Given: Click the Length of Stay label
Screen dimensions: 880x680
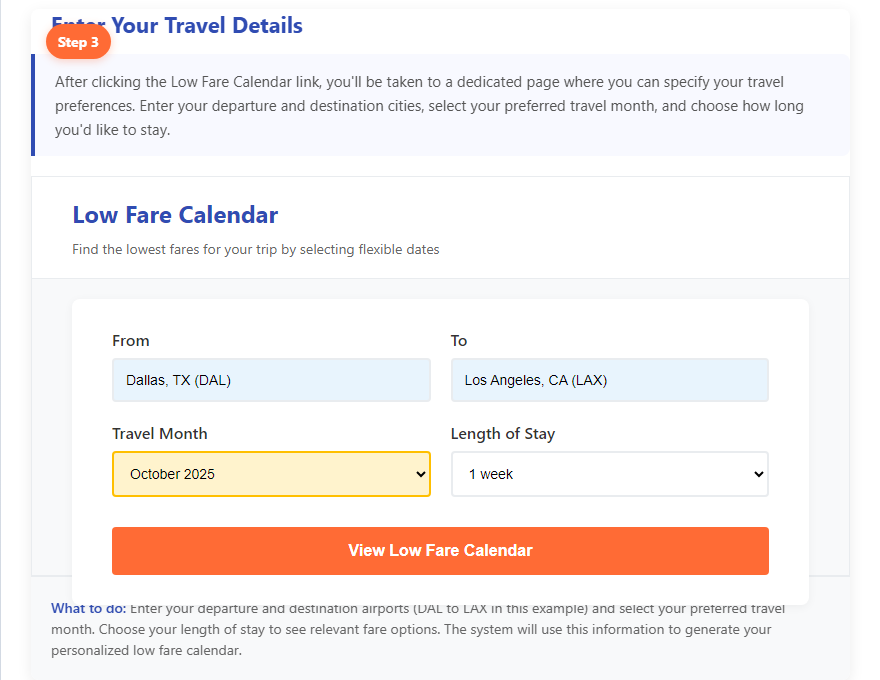Looking at the screenshot, I should [x=503, y=434].
